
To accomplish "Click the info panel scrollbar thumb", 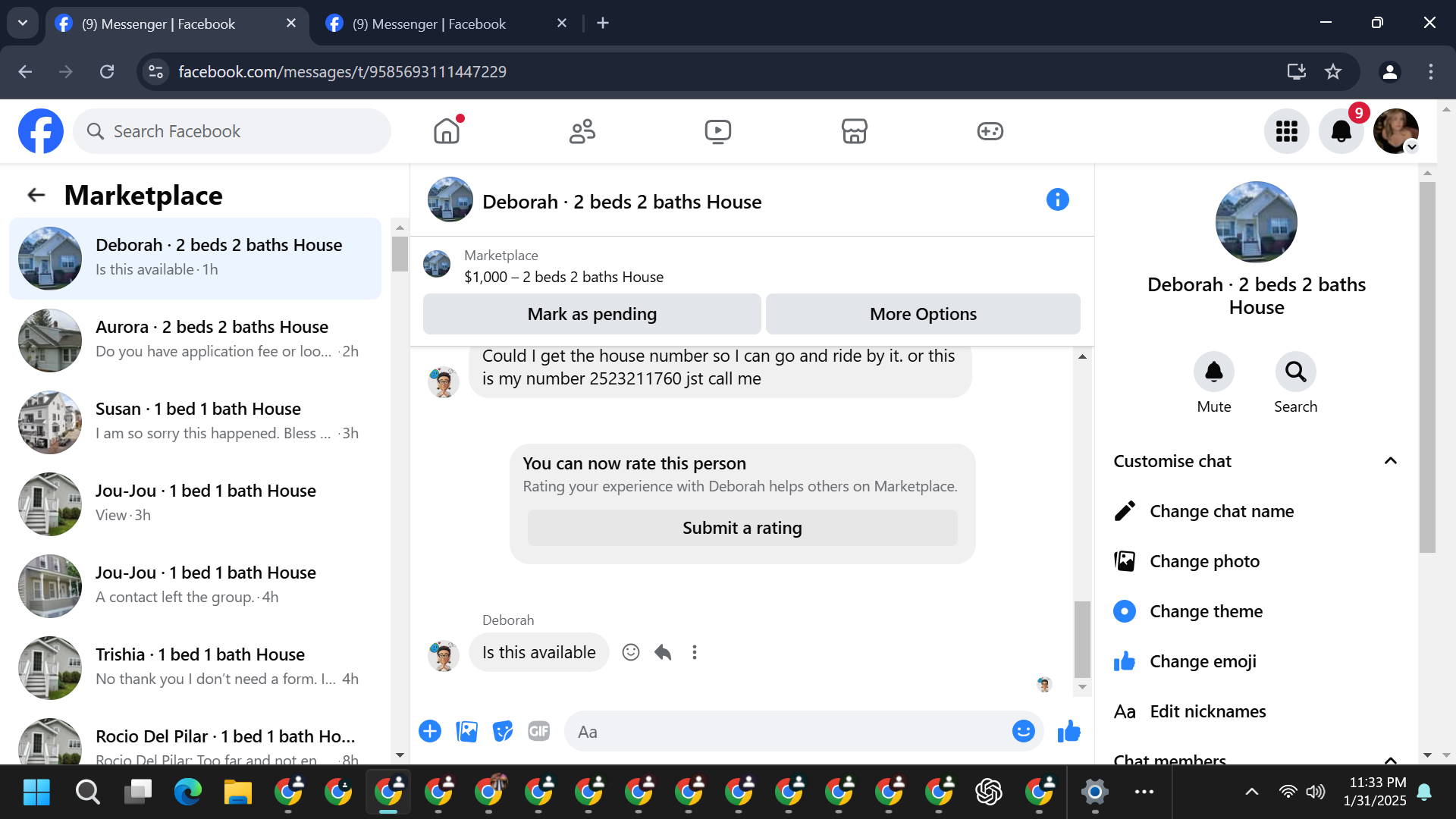I will coord(1427,367).
